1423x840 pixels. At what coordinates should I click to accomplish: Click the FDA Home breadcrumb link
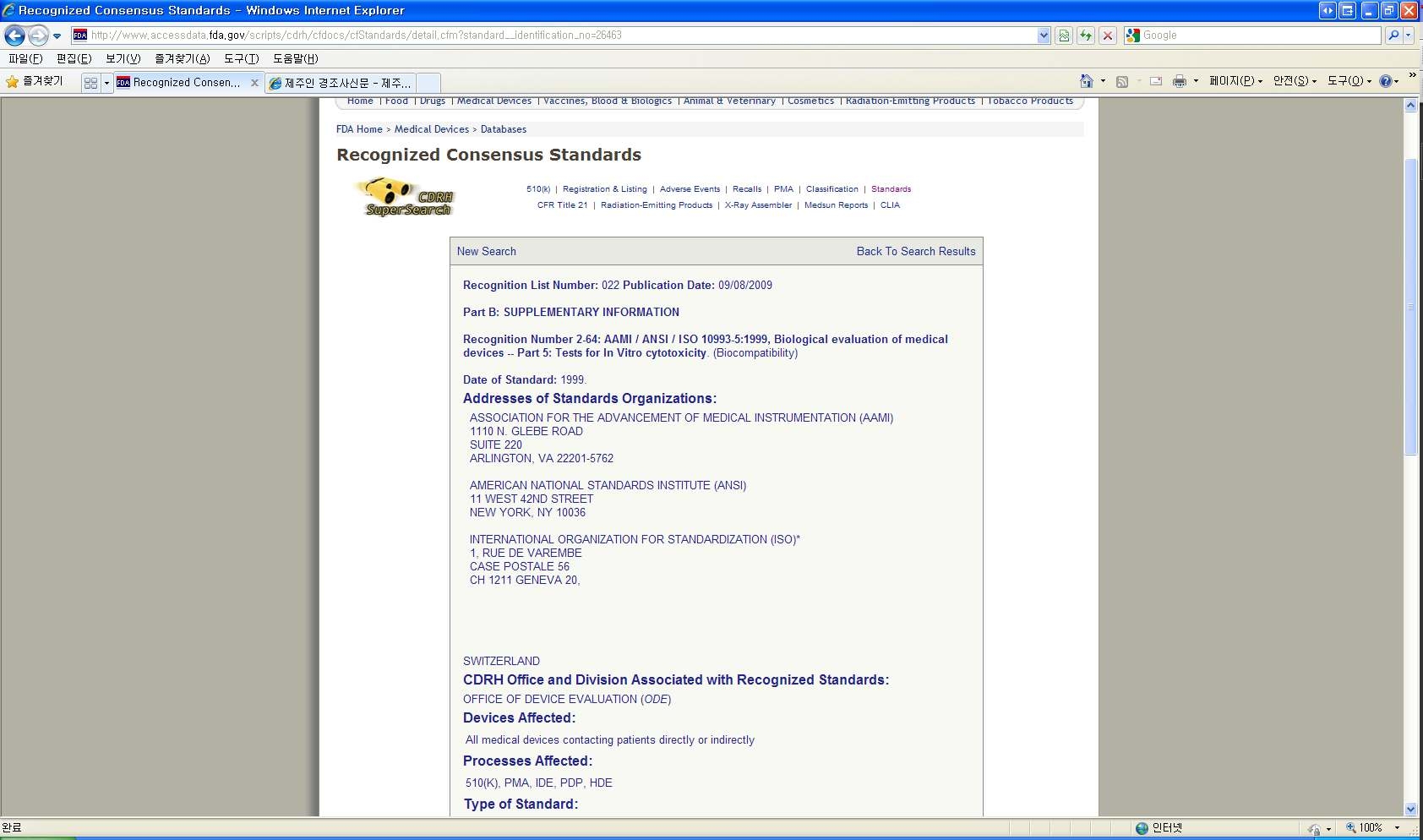pos(359,129)
